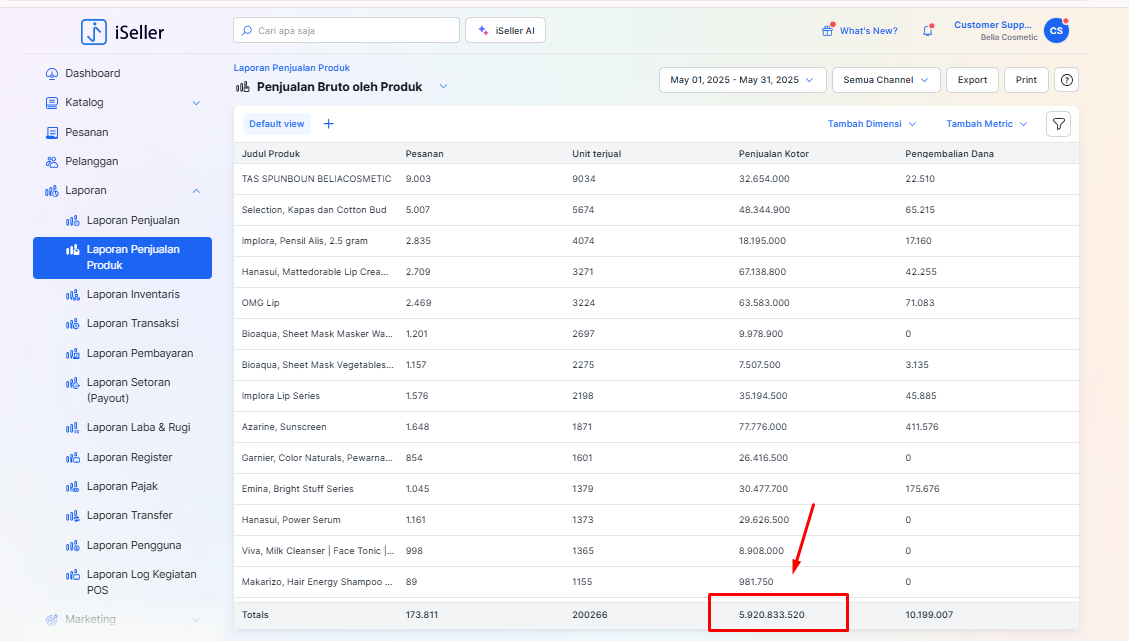Expand the Semua Channel dropdown
This screenshot has width=1129, height=641.
coord(886,80)
